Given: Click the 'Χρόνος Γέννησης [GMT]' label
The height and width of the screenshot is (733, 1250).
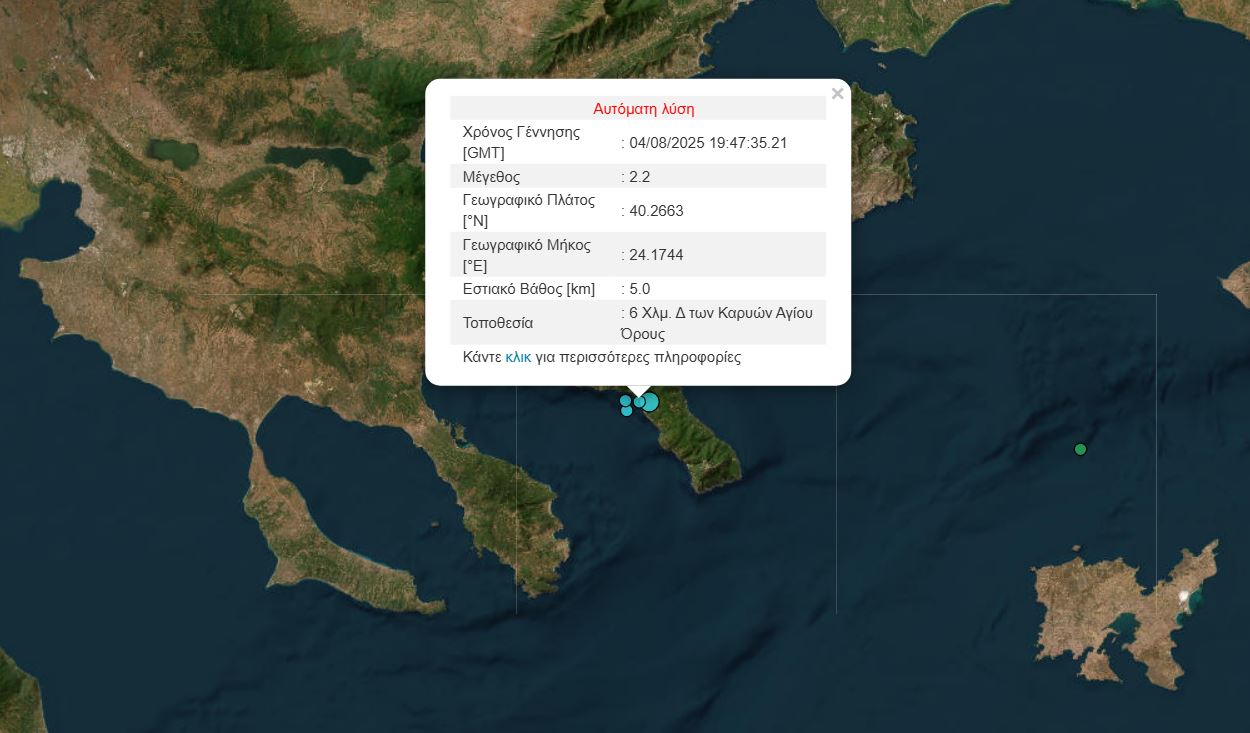Looking at the screenshot, I should 521,142.
